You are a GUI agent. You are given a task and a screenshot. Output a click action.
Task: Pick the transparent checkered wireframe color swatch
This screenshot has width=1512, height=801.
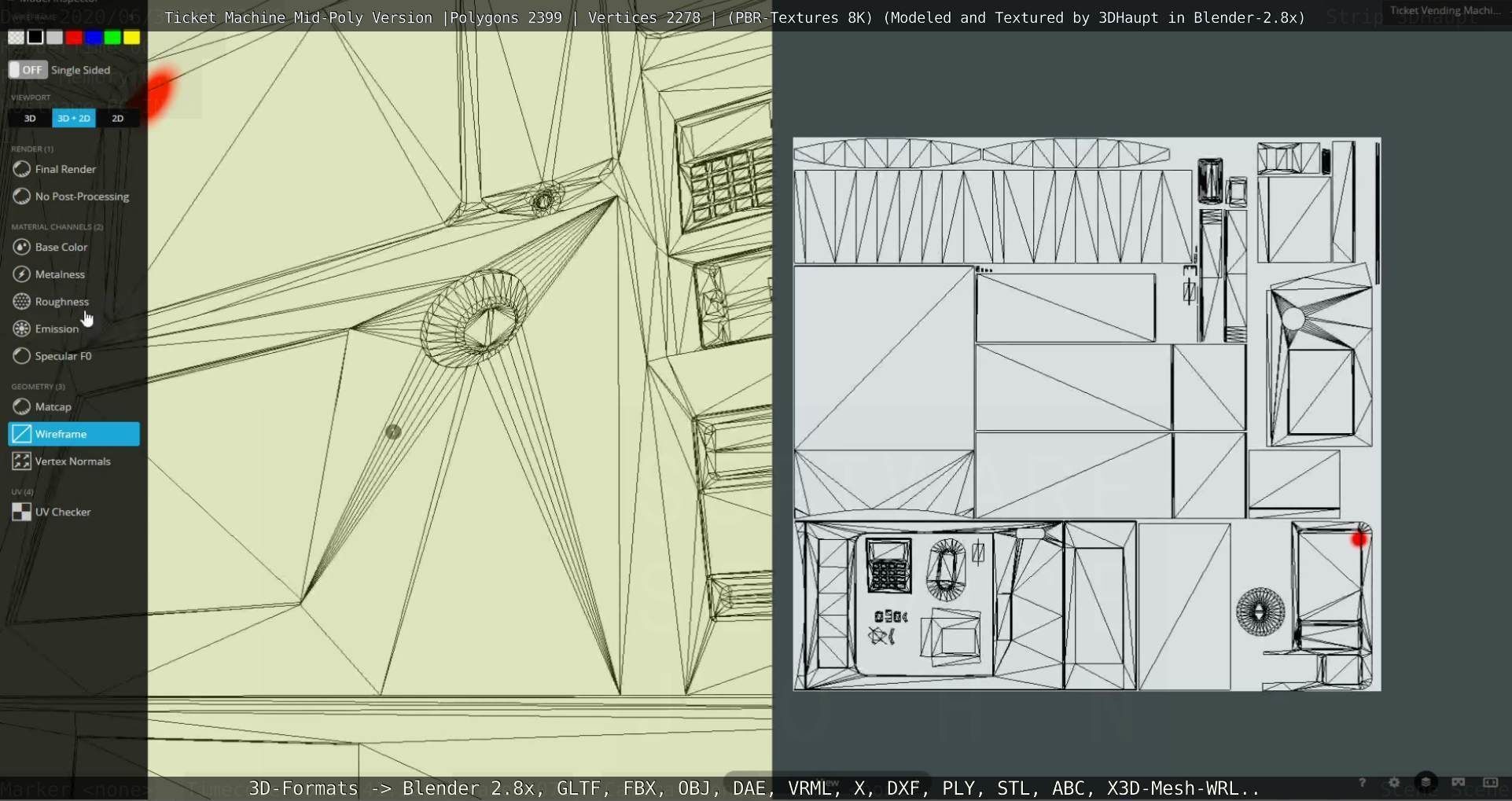[x=16, y=38]
